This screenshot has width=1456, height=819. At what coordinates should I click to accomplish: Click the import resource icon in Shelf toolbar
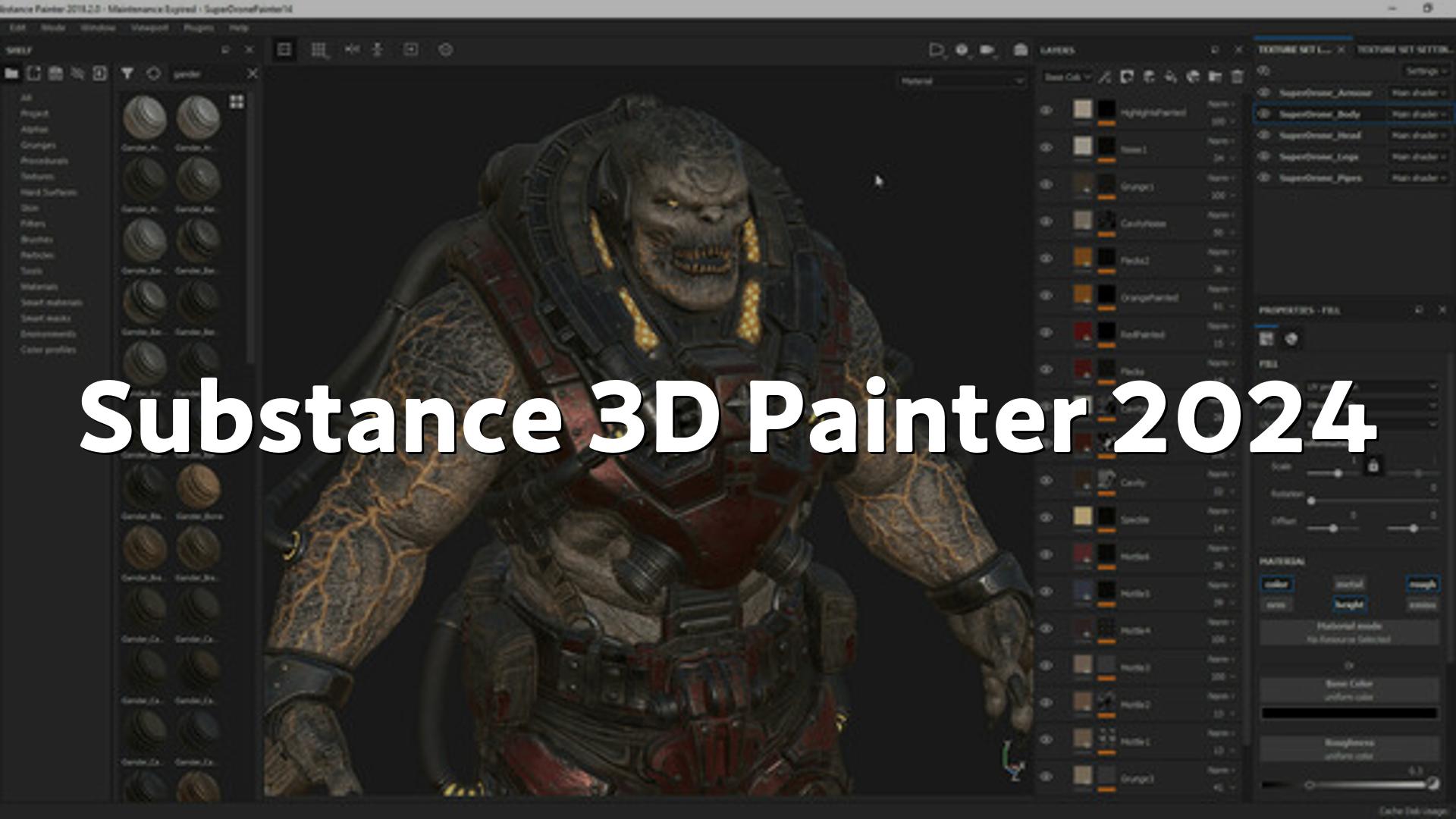99,74
